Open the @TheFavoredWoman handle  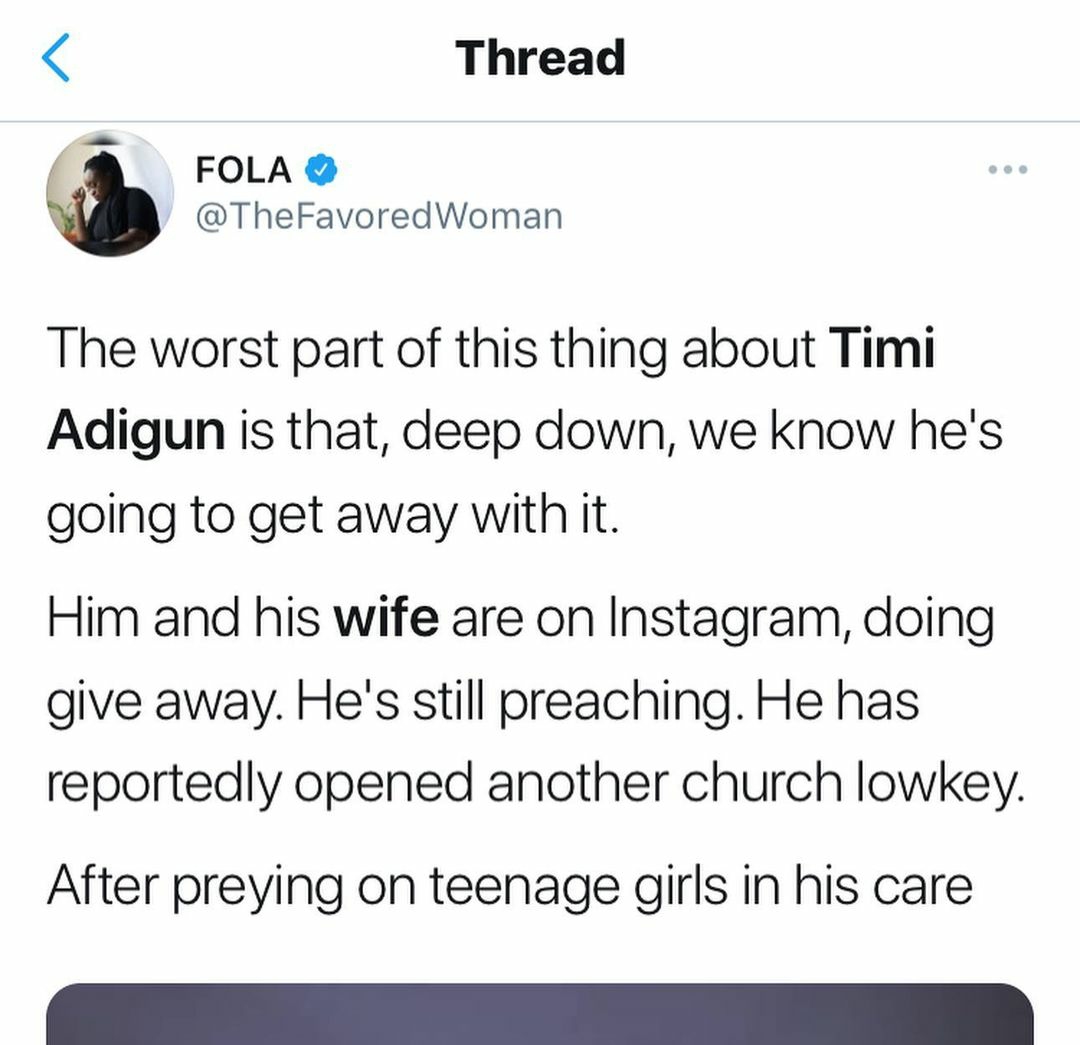pos(379,215)
